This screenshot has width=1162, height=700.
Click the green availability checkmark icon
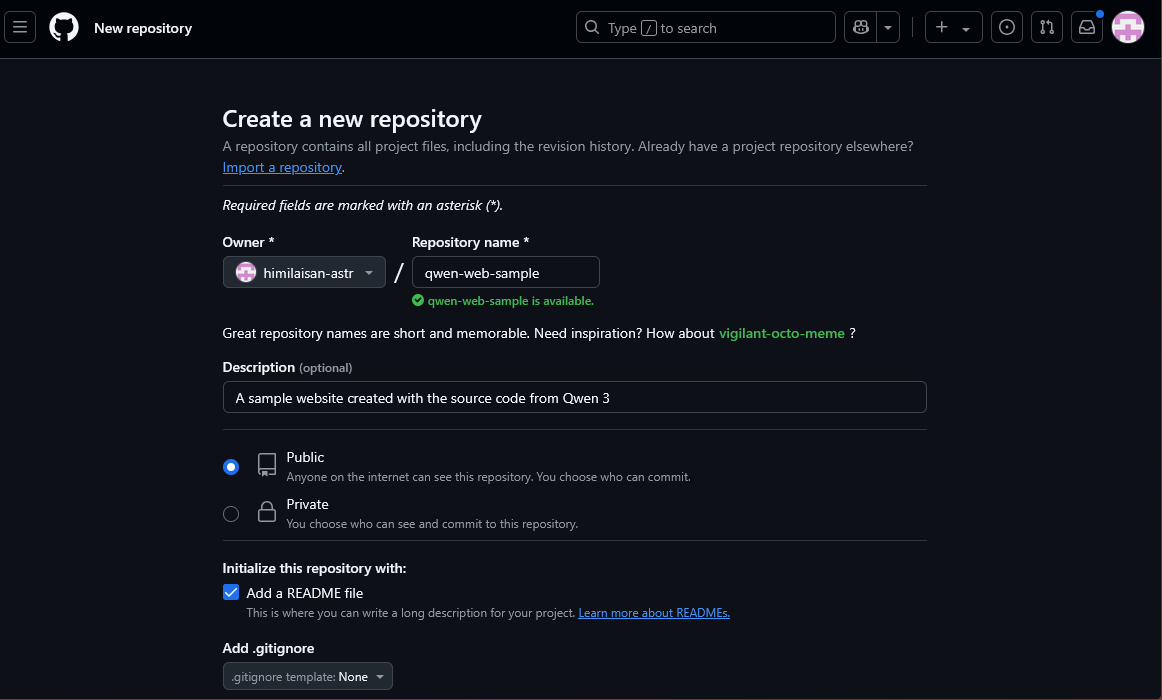point(418,300)
